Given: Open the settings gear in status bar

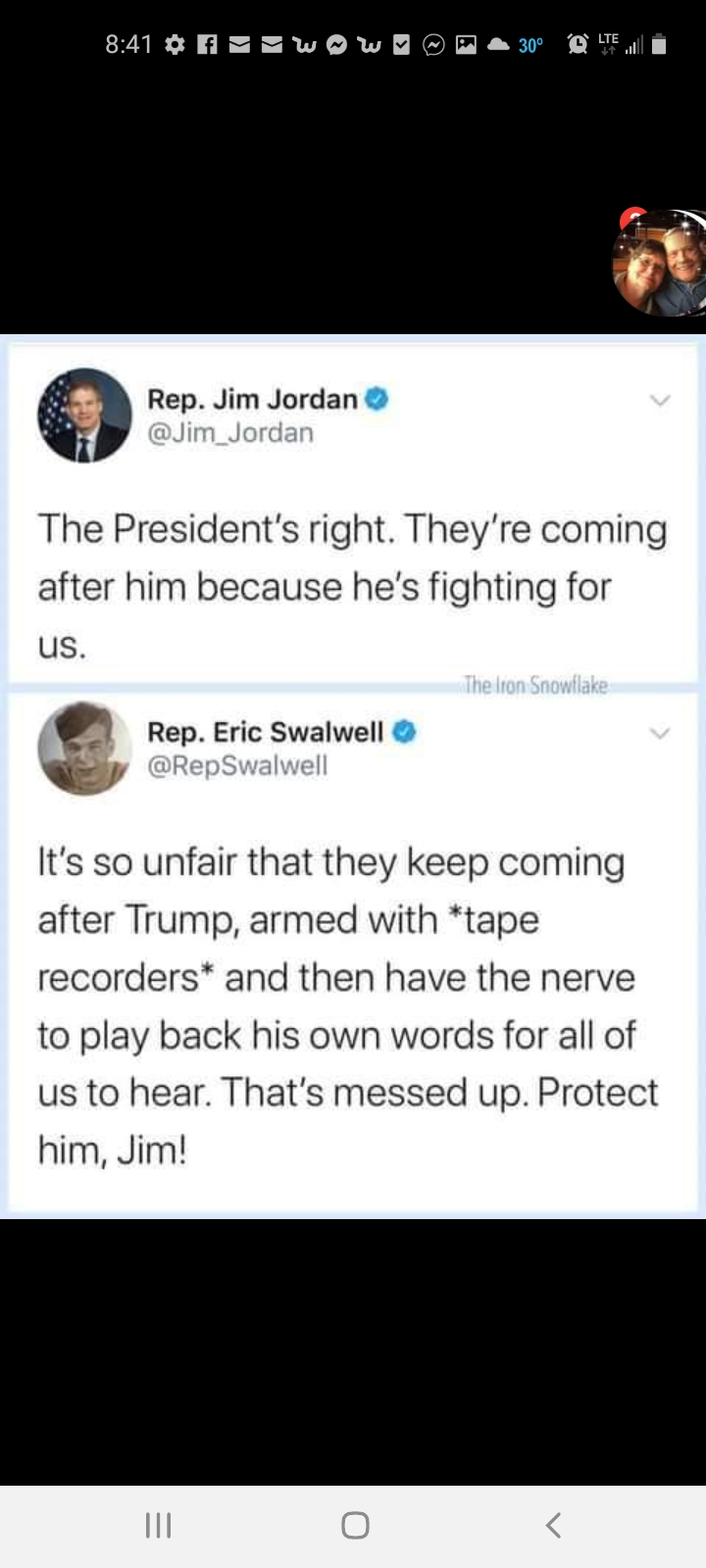Looking at the screenshot, I should tap(176, 44).
